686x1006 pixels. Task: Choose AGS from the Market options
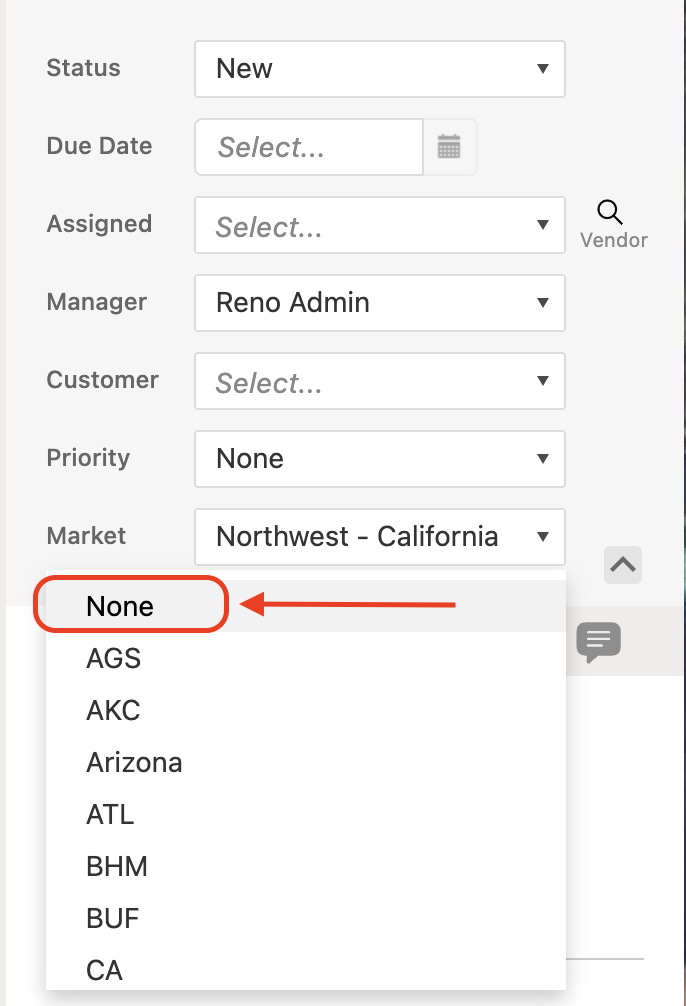[x=114, y=658]
